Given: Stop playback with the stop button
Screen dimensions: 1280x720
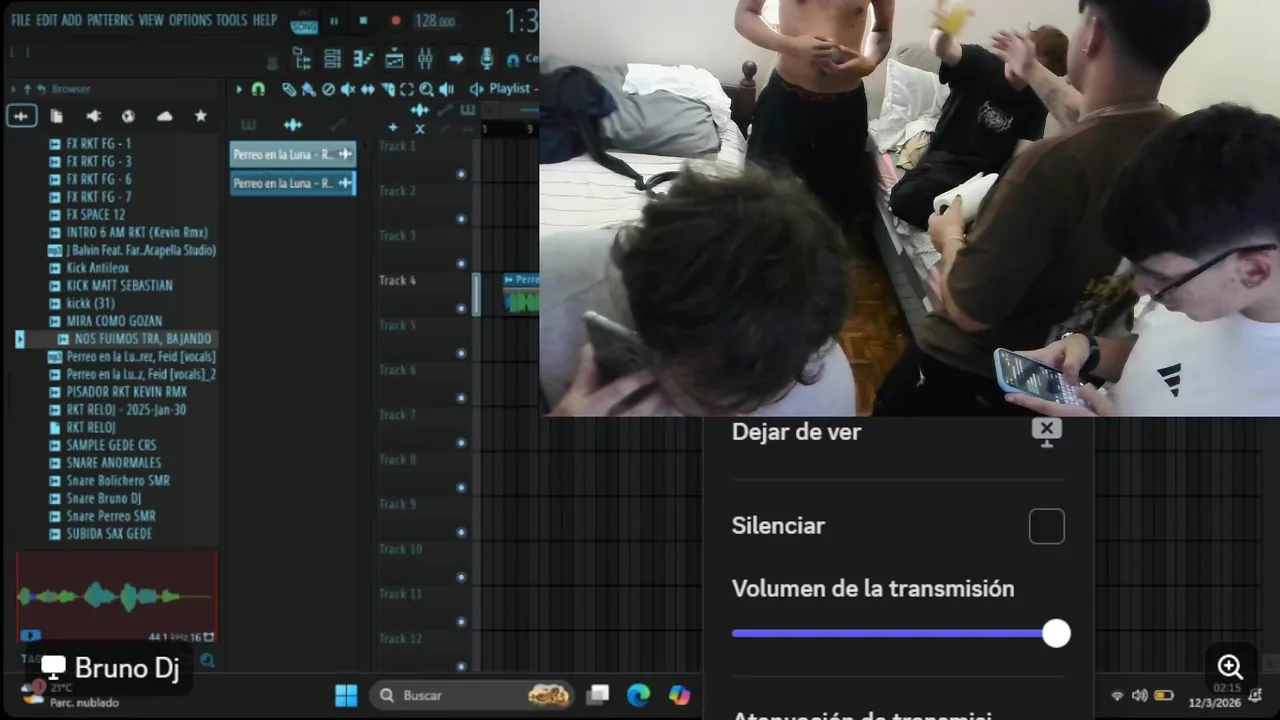Looking at the screenshot, I should (363, 21).
